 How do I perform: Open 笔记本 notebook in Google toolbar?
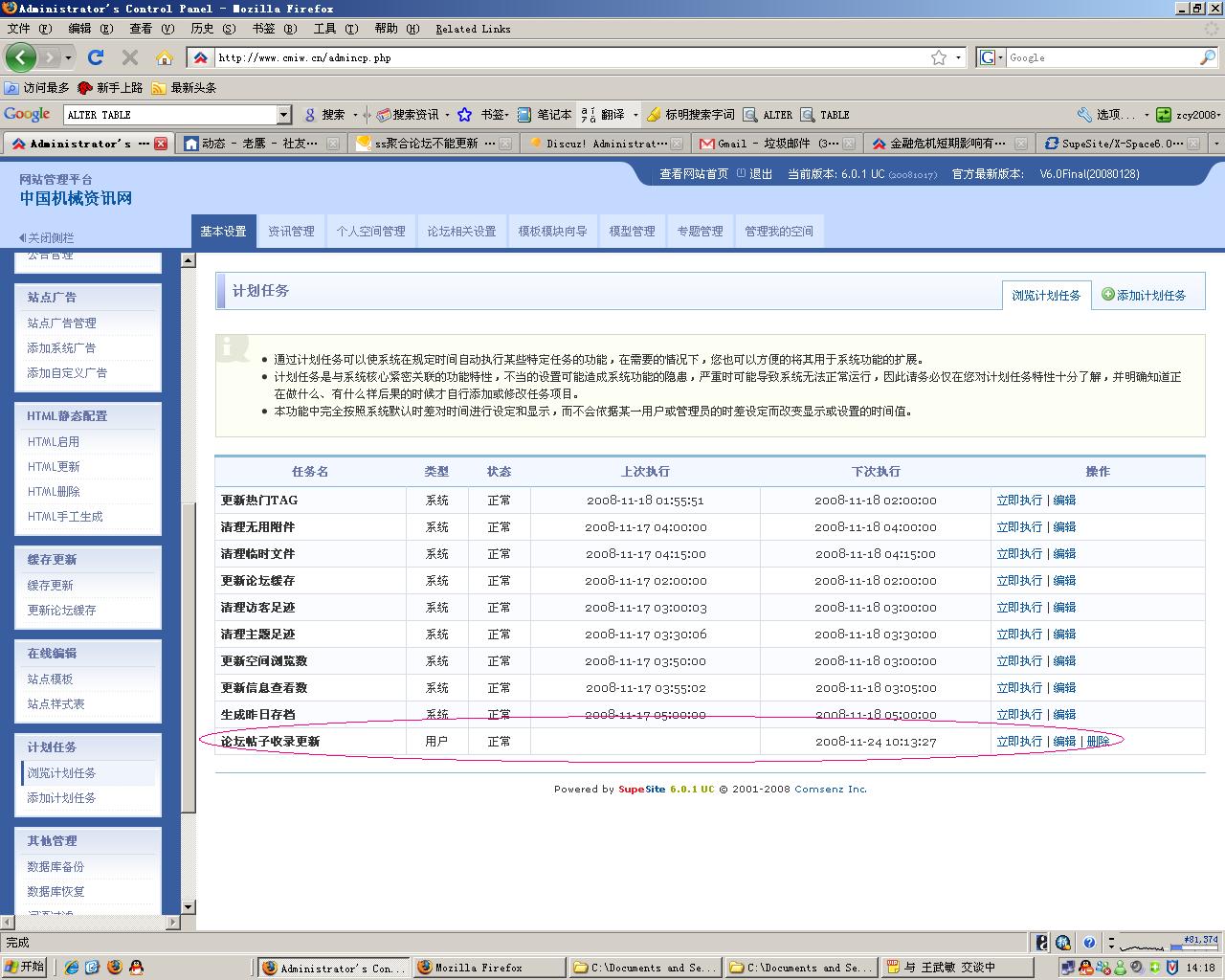(x=545, y=115)
